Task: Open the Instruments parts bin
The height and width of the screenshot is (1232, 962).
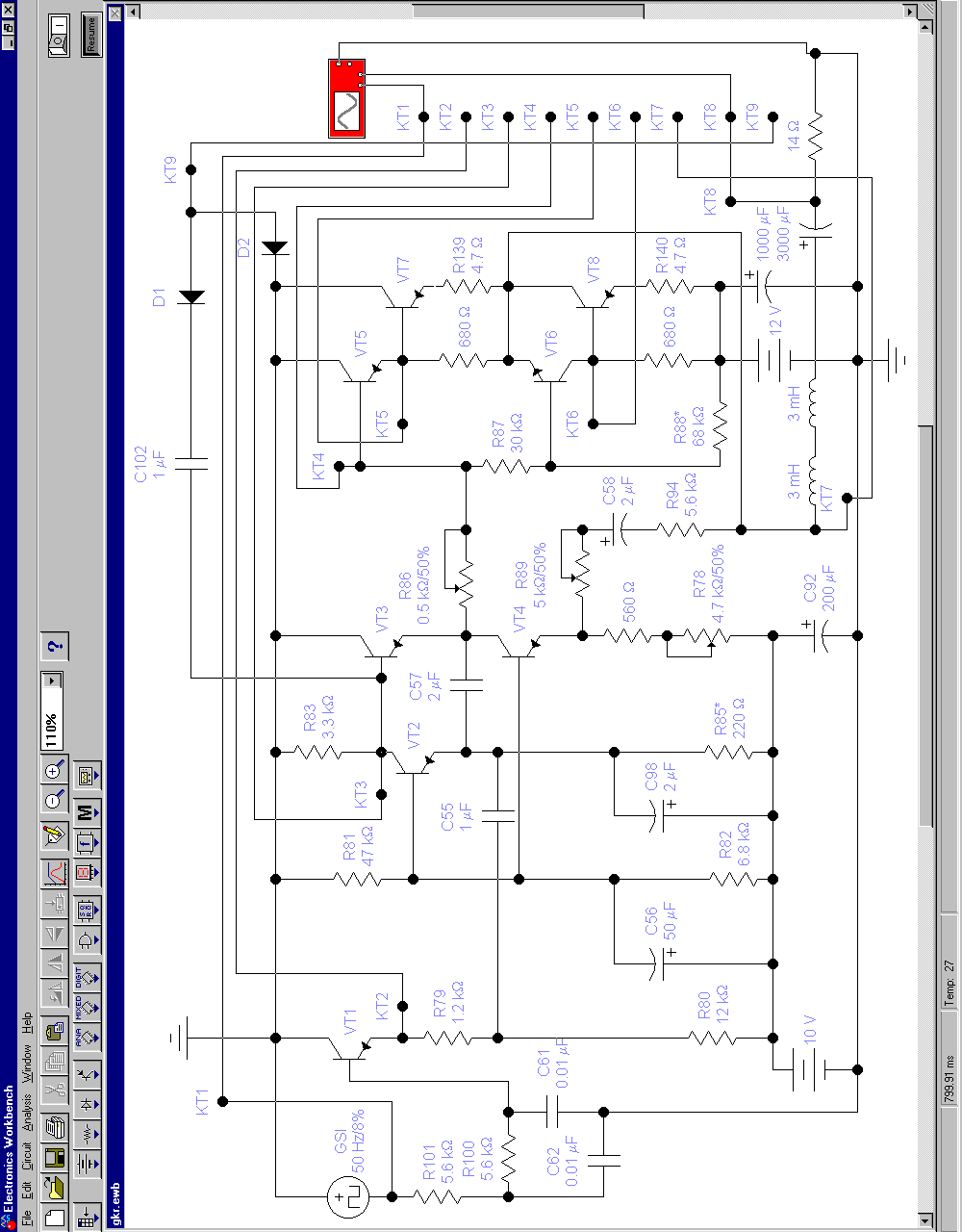Action: pos(88,777)
